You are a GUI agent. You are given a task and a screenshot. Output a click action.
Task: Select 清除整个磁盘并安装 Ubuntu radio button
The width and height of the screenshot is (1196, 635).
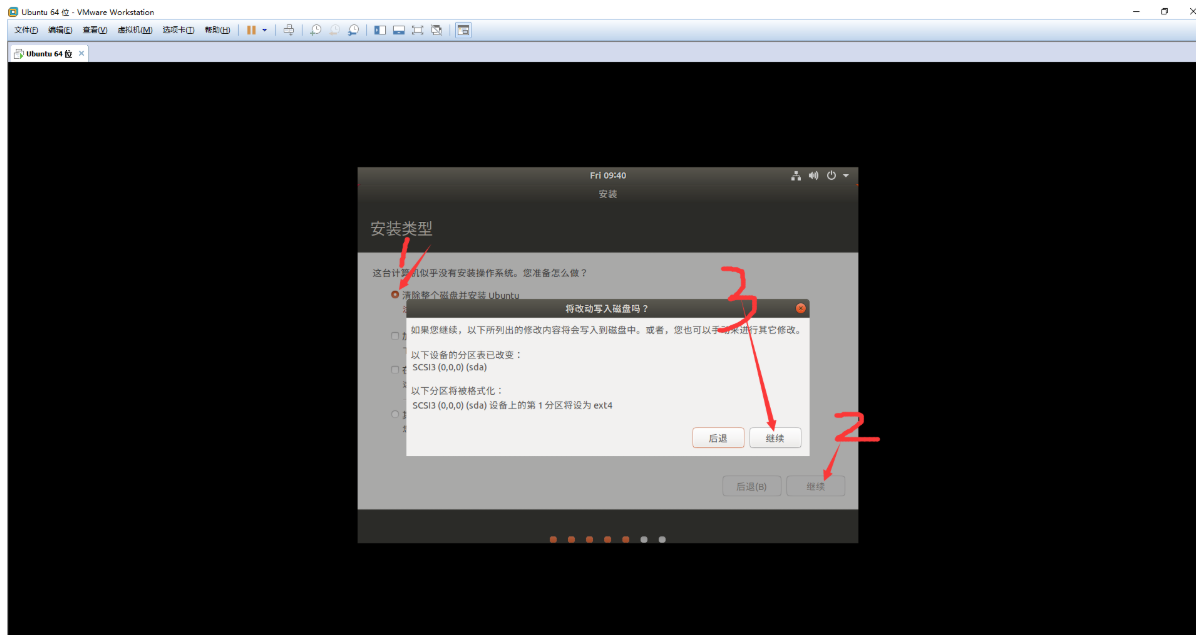pyautogui.click(x=394, y=294)
